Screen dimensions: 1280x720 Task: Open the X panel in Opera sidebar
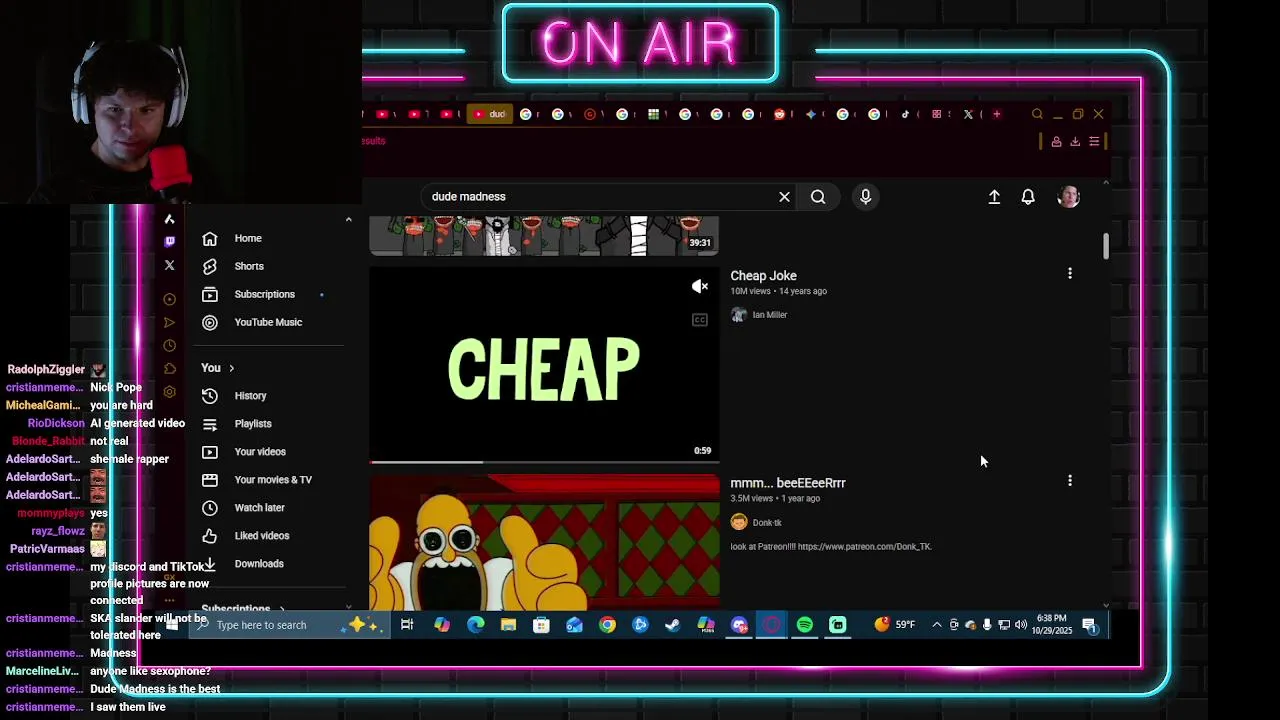point(169,265)
